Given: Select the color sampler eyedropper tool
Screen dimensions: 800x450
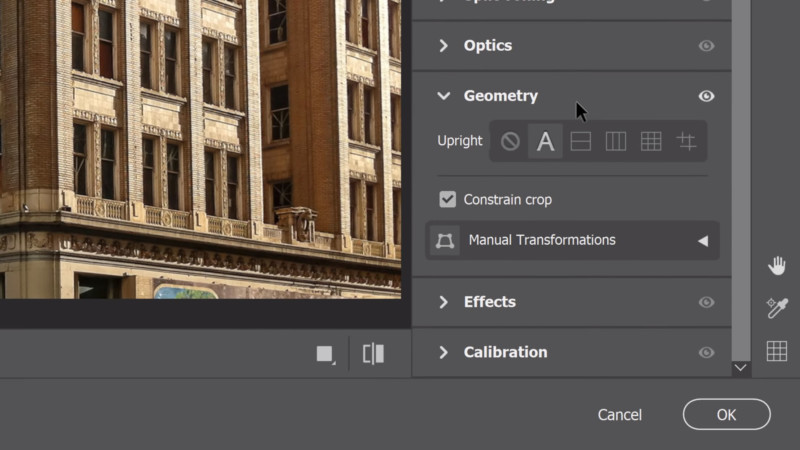Looking at the screenshot, I should click(x=777, y=308).
